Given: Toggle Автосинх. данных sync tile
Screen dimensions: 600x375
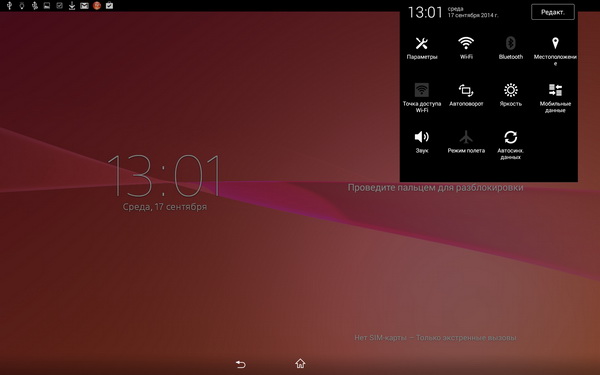Looking at the screenshot, I should (510, 145).
